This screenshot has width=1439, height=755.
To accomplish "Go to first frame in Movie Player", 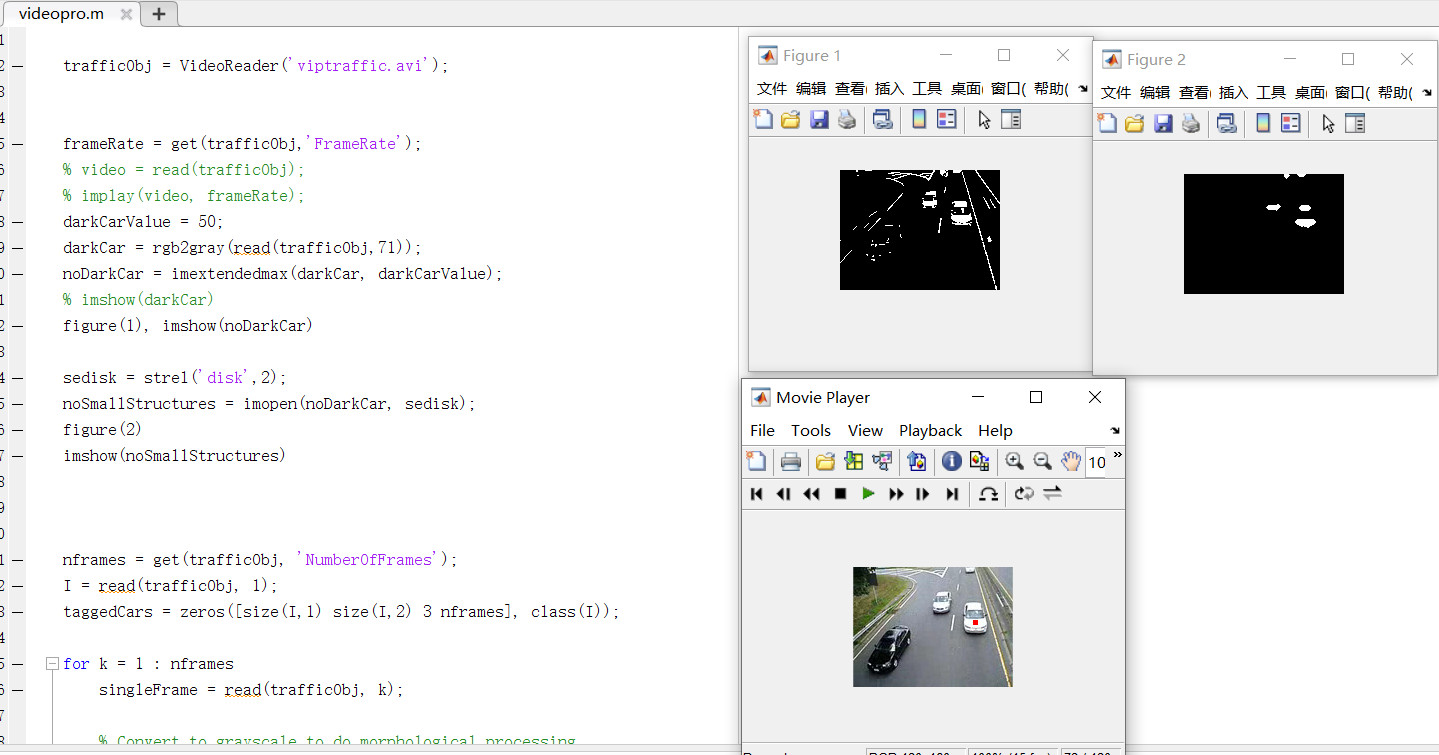I will [757, 494].
